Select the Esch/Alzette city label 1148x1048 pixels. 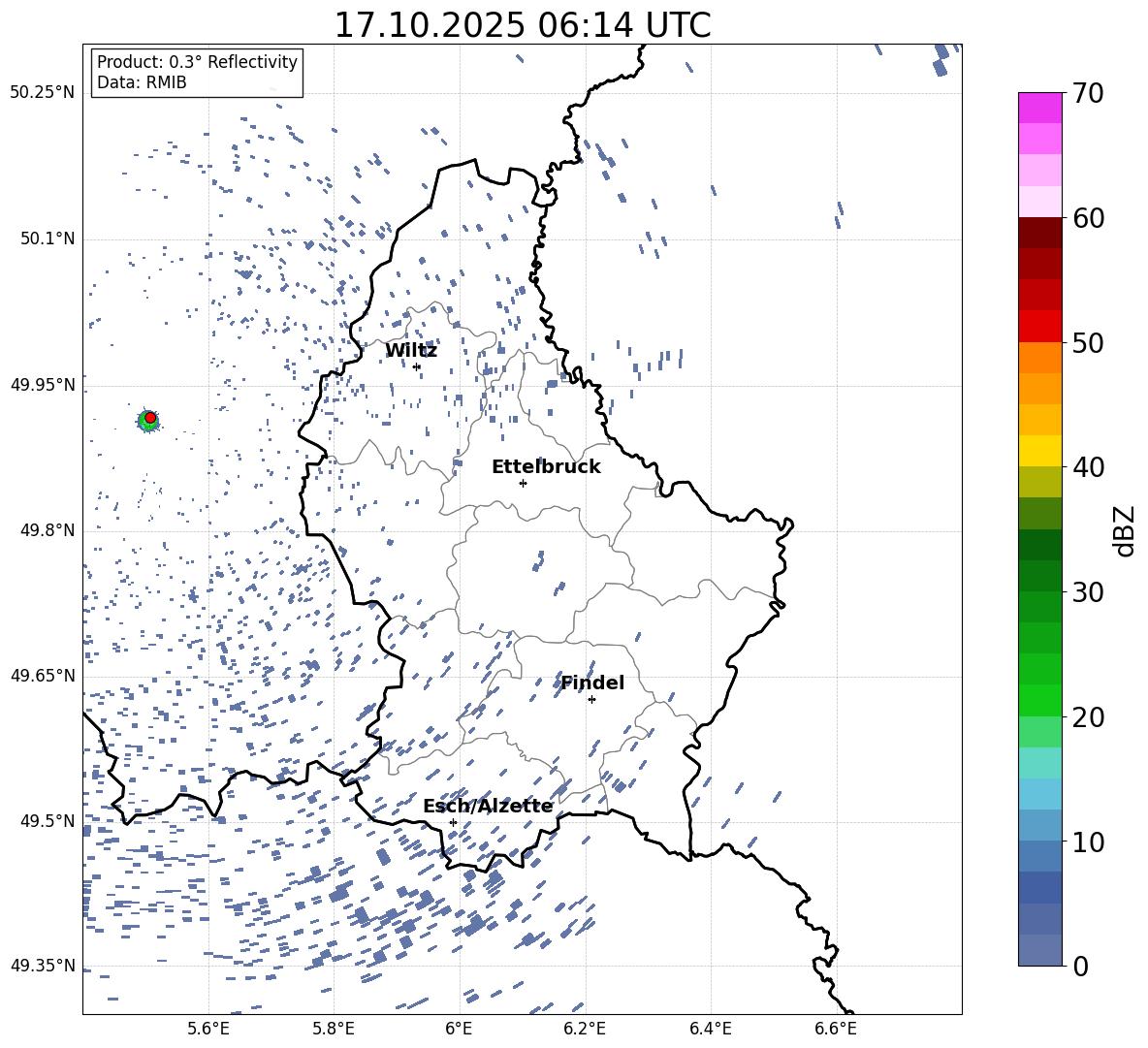coord(488,806)
